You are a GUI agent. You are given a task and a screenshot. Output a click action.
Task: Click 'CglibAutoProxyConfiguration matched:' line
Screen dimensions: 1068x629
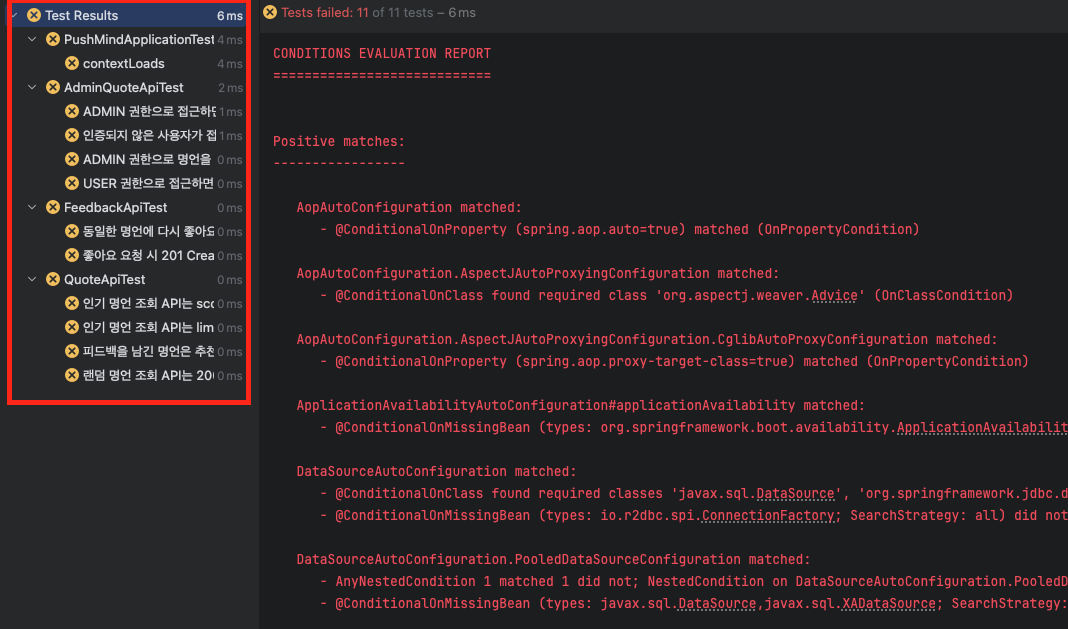pos(647,339)
